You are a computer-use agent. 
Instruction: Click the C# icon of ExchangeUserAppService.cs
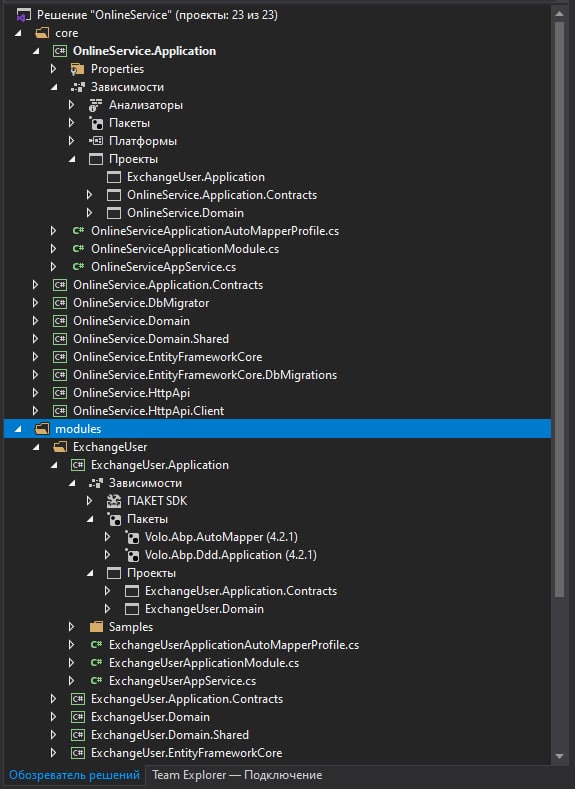click(96, 681)
